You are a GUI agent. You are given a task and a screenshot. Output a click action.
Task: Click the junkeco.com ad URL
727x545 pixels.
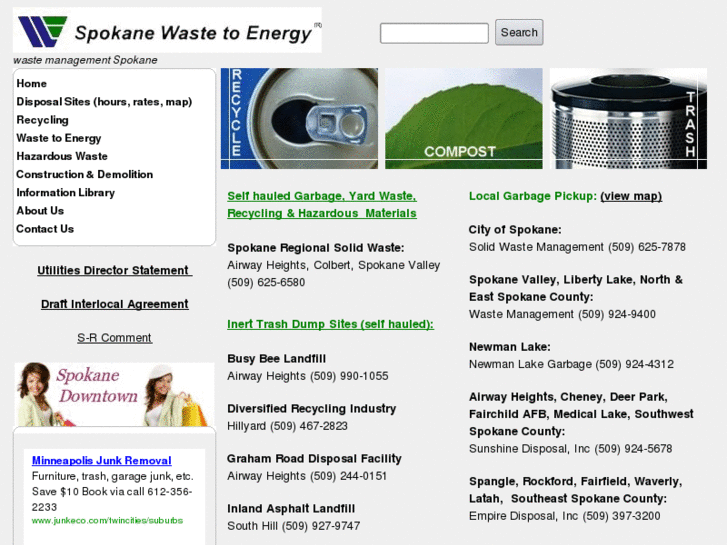(x=108, y=520)
